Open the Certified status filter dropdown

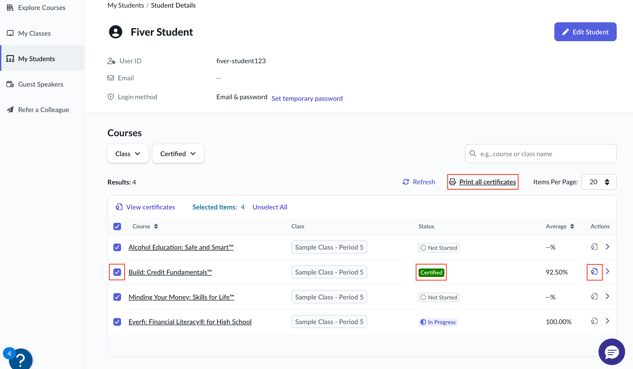[178, 153]
